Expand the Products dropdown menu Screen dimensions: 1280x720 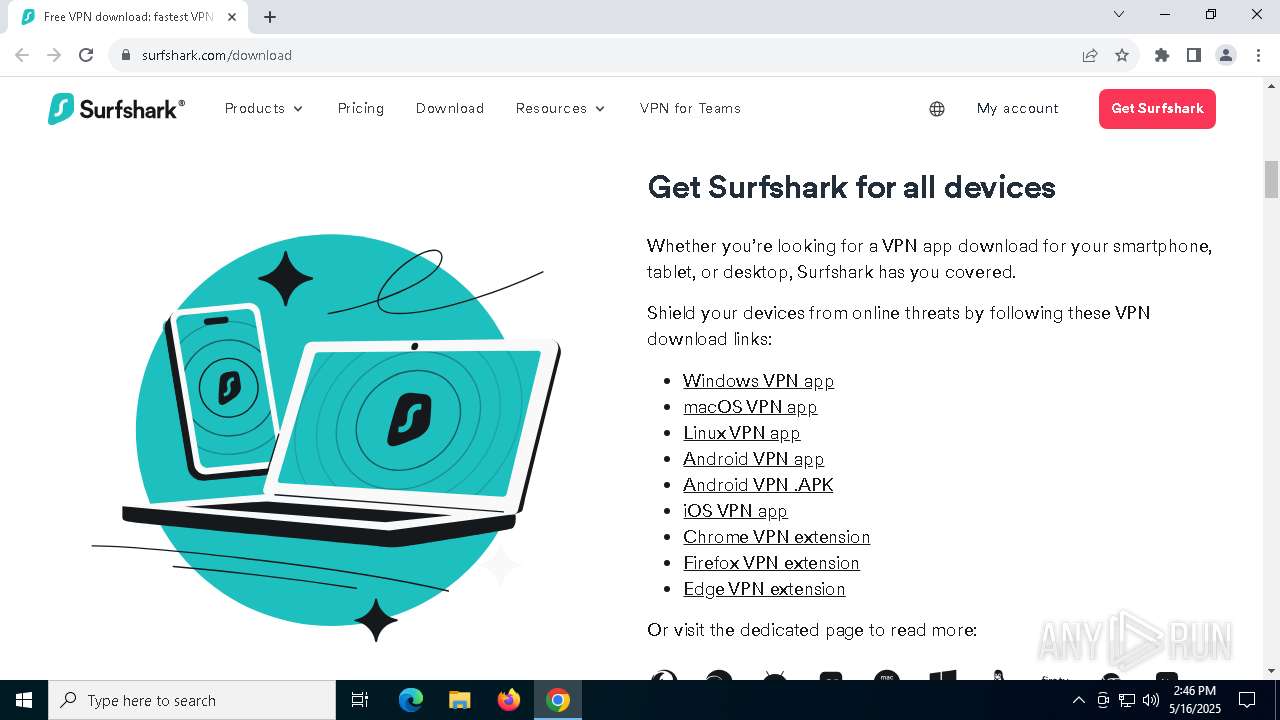[x=264, y=108]
